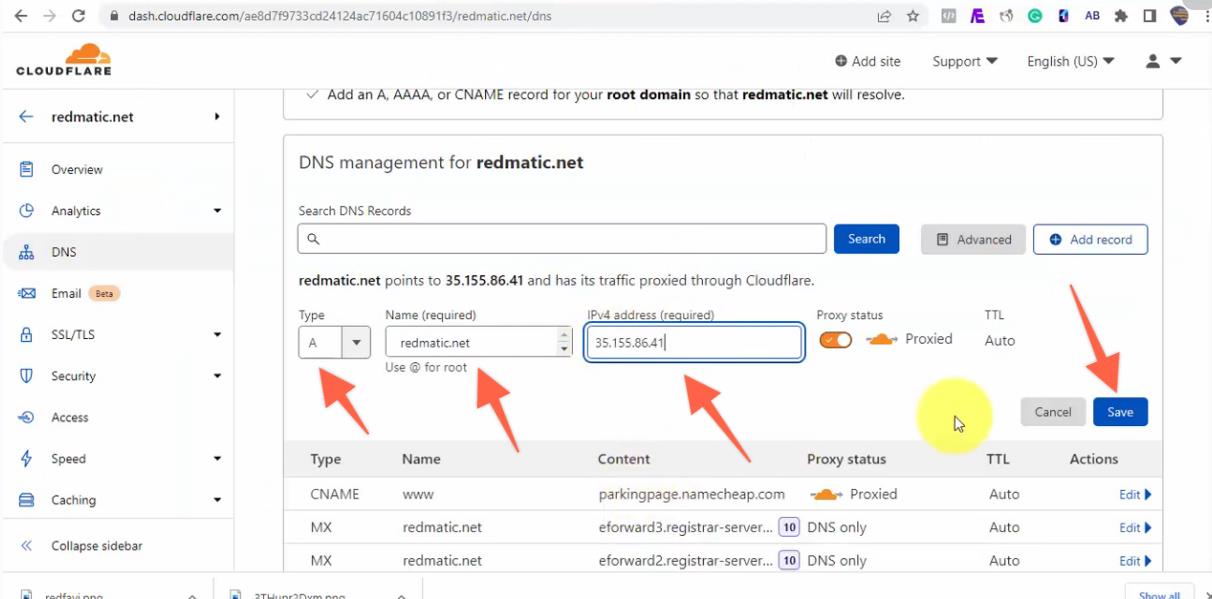This screenshot has height=599, width=1212.
Task: Click back arrow beside redmatic.net in sidebar
Action: [26, 117]
